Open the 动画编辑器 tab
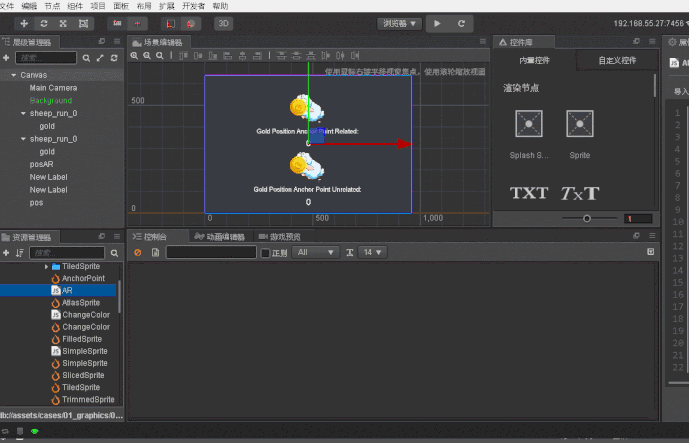The height and width of the screenshot is (443, 689). (x=220, y=237)
